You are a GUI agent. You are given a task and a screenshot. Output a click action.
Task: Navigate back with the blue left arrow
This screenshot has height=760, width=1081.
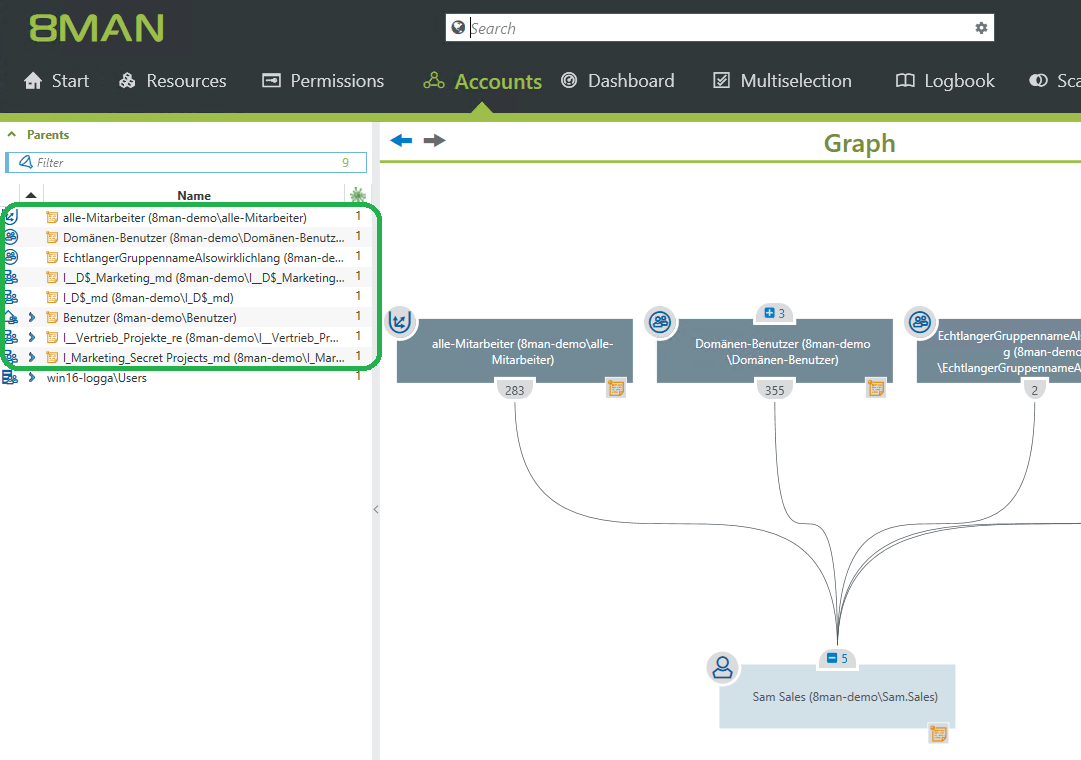coord(401,141)
